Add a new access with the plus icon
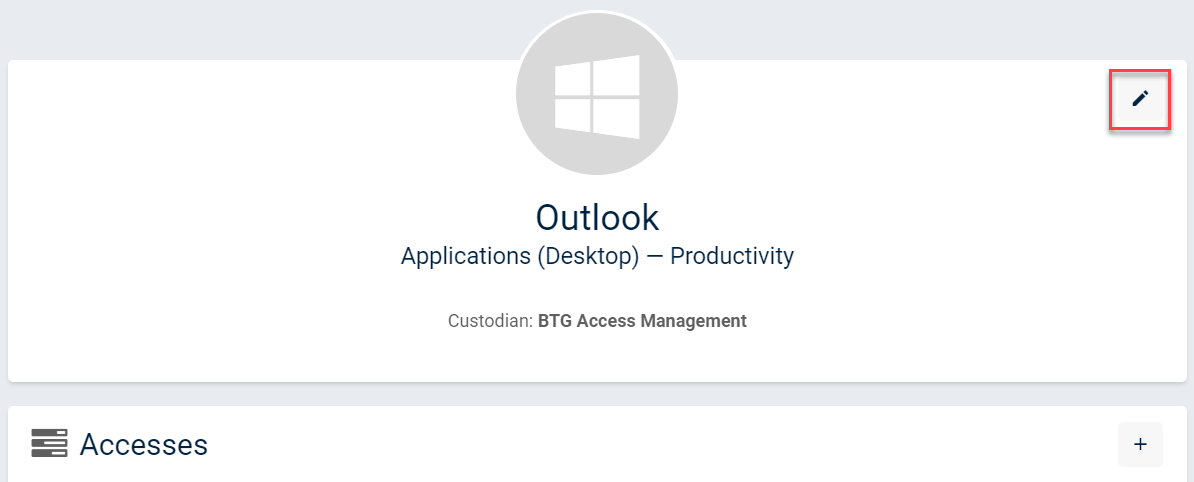The image size is (1194, 482). (x=1140, y=444)
